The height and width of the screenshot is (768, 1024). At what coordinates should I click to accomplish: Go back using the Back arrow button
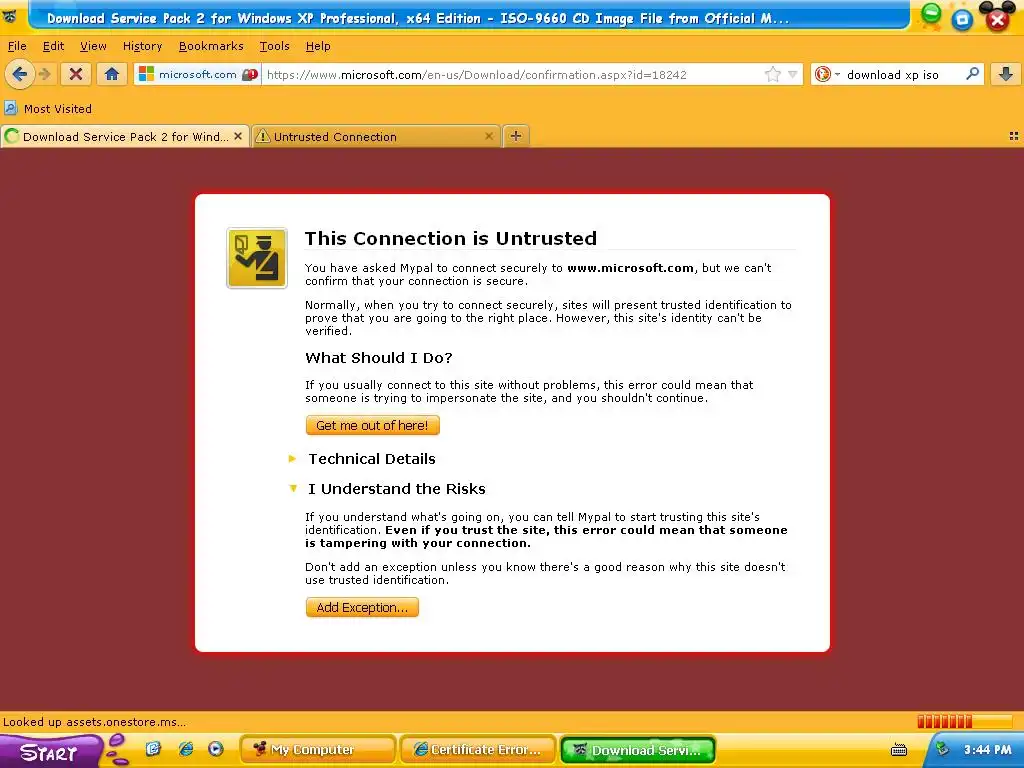coord(20,74)
